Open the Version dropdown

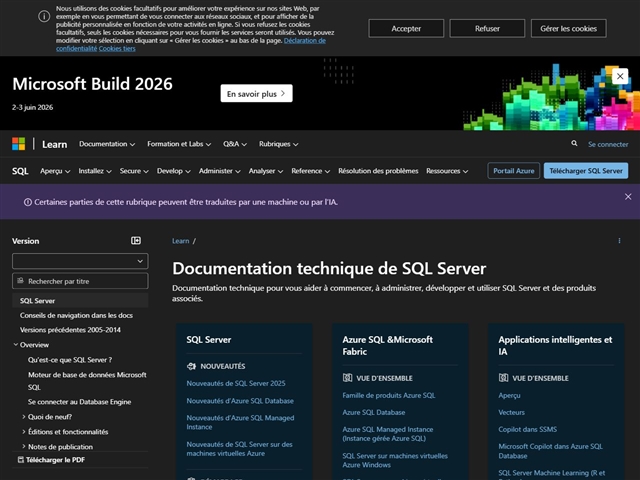[80, 261]
